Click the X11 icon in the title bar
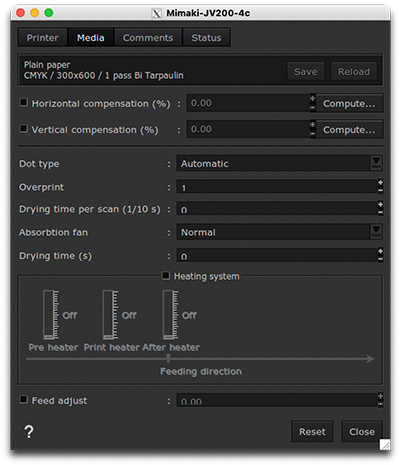Screen dimensions: 400x465 point(157,13)
